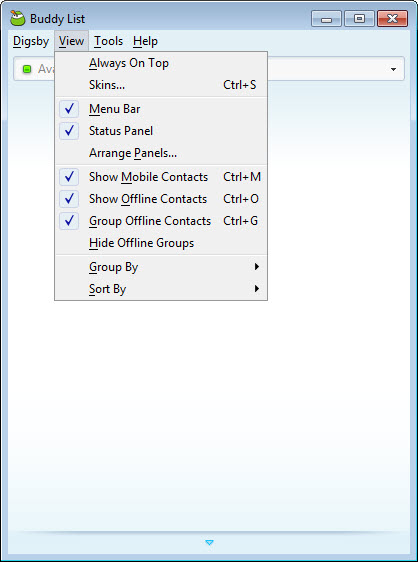
Task: Enable Always On Top
Action: [161, 63]
